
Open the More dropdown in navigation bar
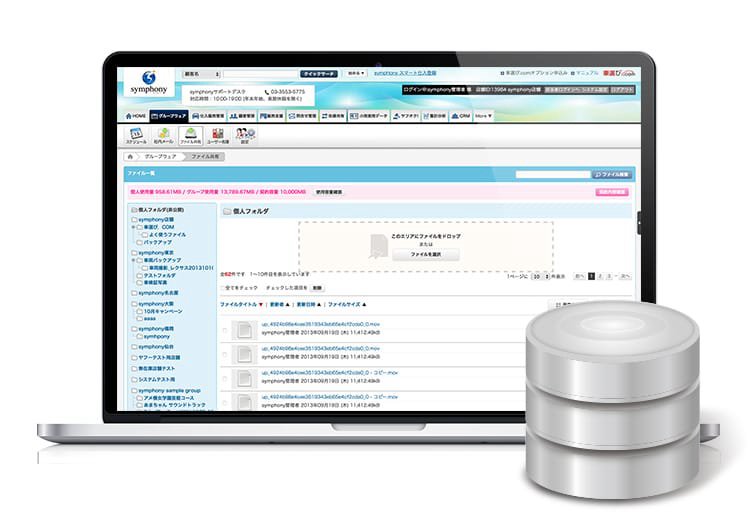tap(483, 116)
